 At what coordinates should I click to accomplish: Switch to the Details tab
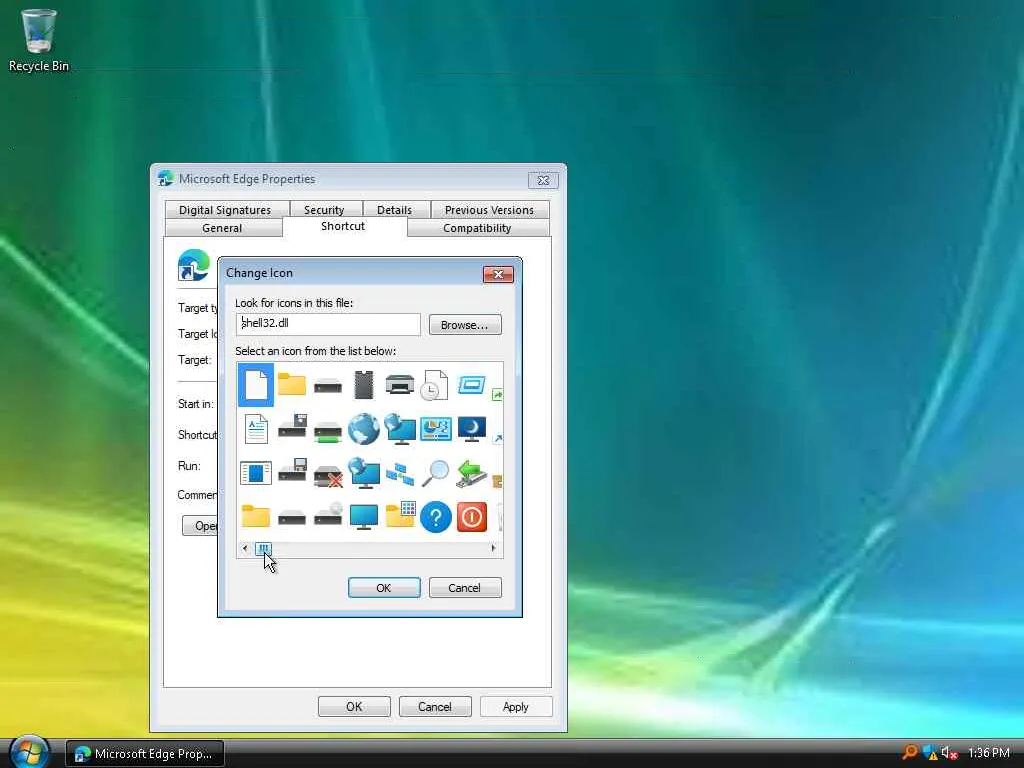394,210
